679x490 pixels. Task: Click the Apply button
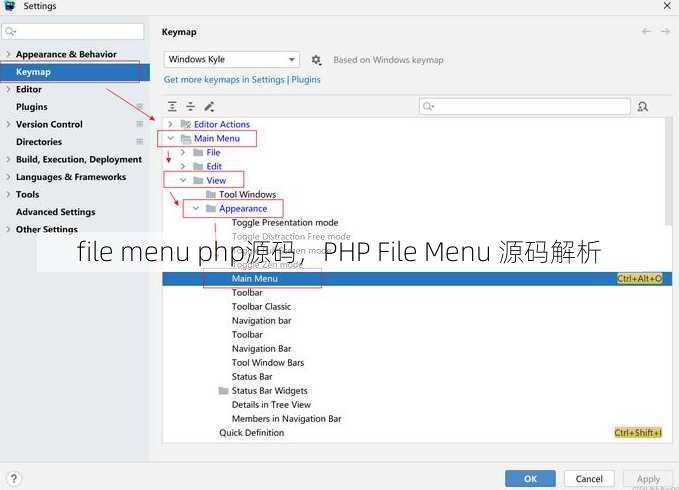pyautogui.click(x=648, y=479)
